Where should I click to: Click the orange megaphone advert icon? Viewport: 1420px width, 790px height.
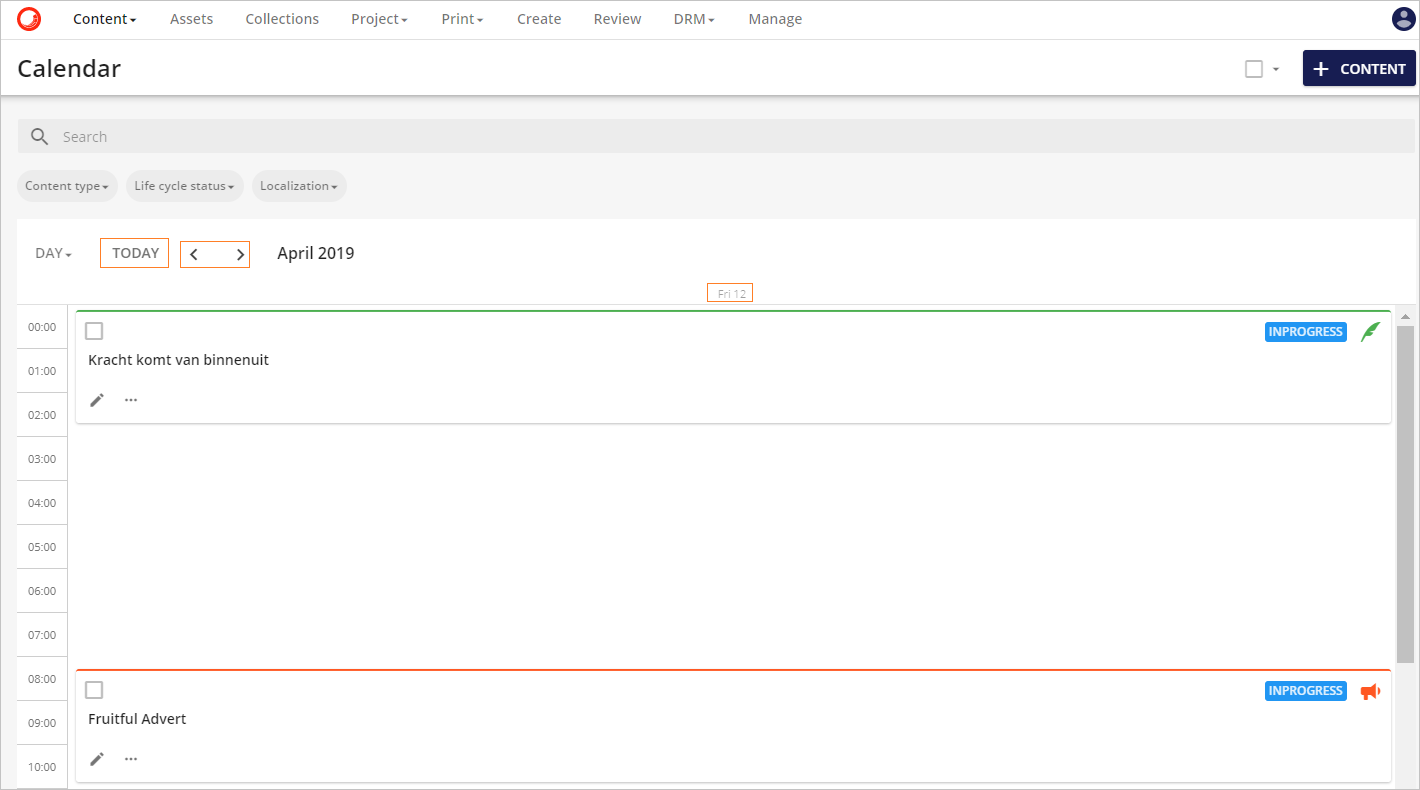coord(1370,690)
